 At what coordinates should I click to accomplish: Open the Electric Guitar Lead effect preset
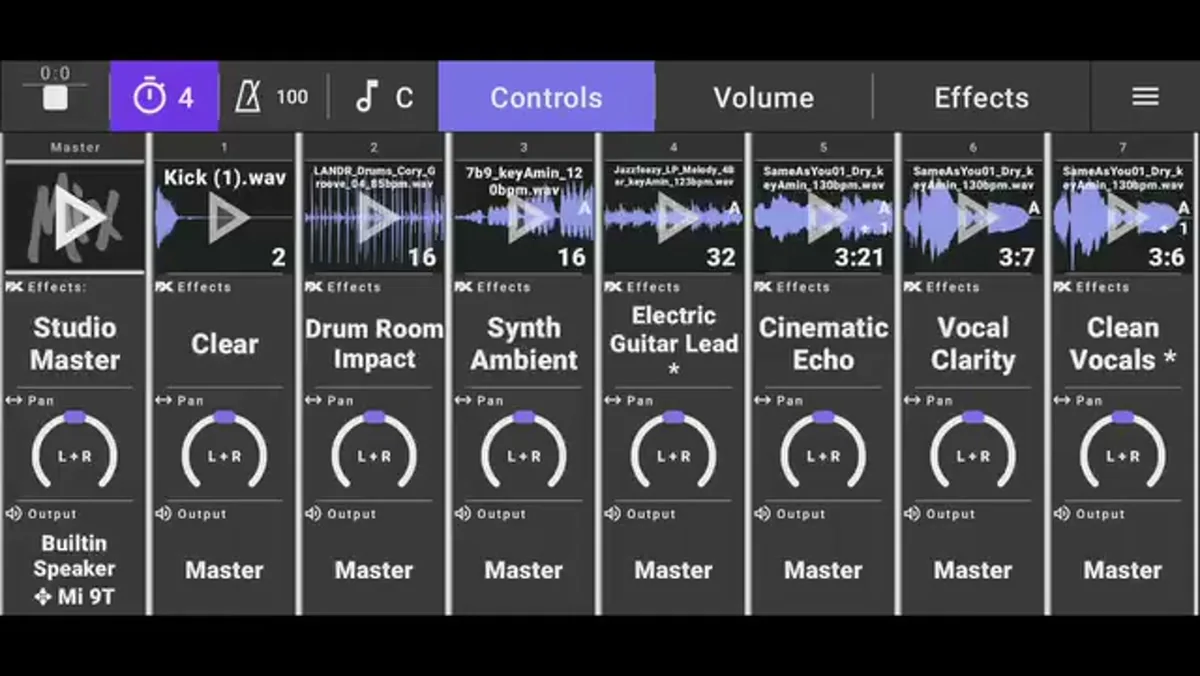[x=674, y=343]
